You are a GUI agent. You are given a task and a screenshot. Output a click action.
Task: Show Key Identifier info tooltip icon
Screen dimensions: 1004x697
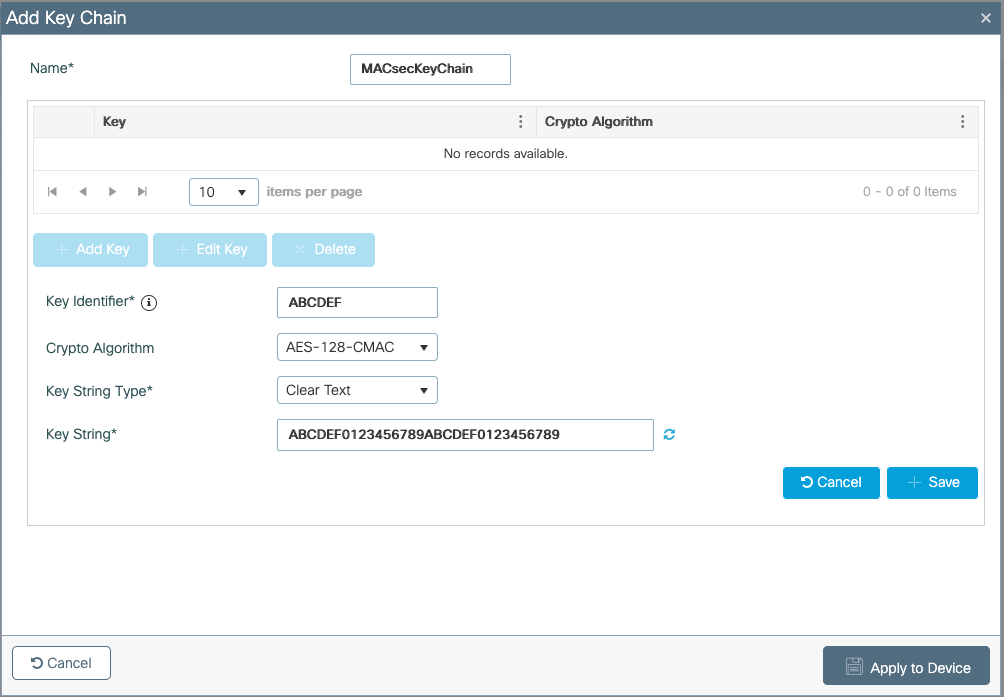click(149, 303)
